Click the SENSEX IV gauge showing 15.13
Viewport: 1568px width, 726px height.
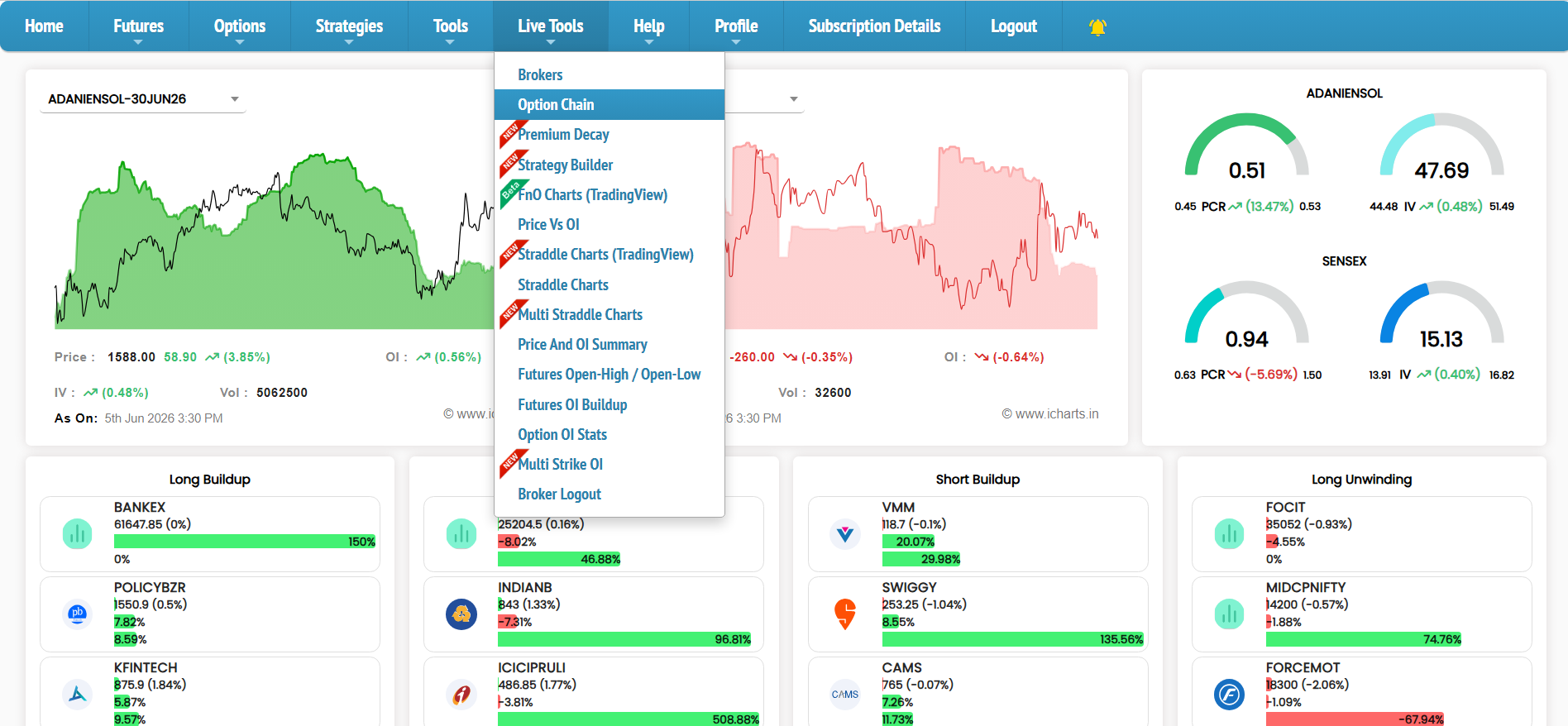[1441, 315]
